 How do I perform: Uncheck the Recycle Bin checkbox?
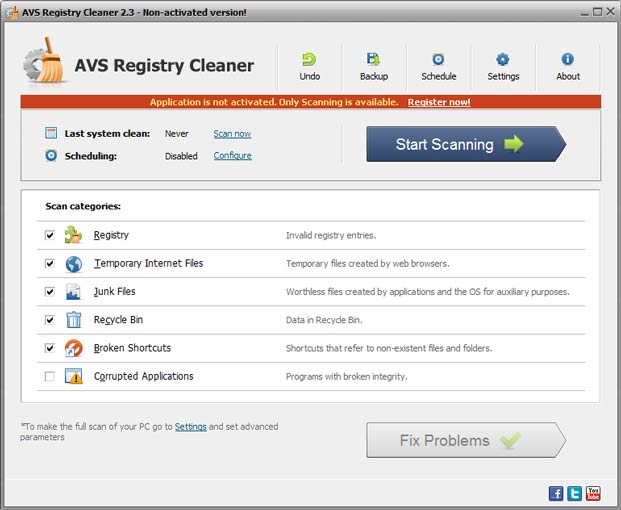[50, 320]
